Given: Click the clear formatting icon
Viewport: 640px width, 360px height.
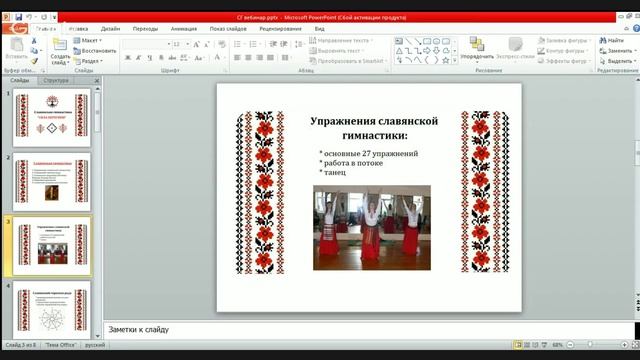Looking at the screenshot, I should tap(222, 44).
